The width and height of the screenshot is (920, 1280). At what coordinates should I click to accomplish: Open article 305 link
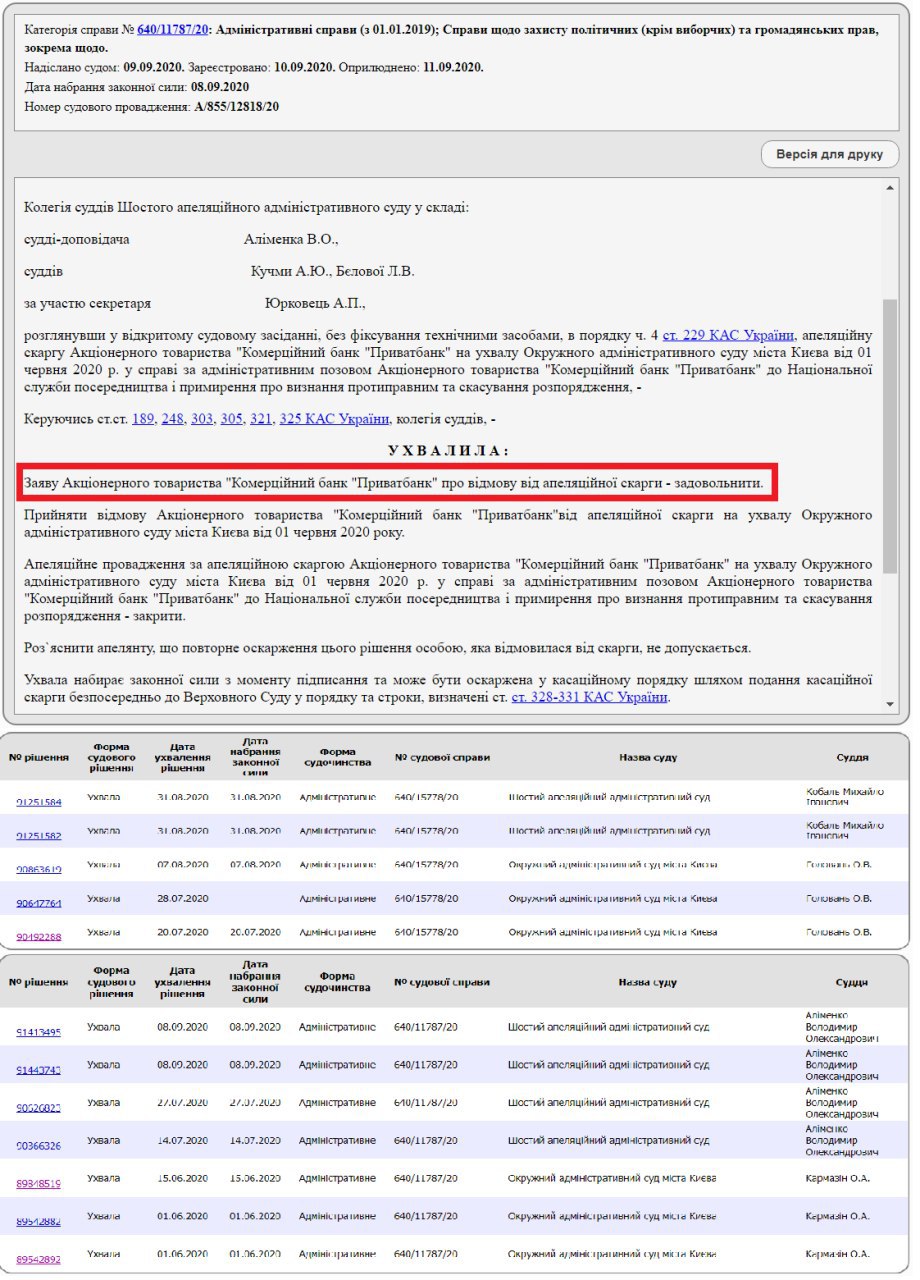coord(232,419)
